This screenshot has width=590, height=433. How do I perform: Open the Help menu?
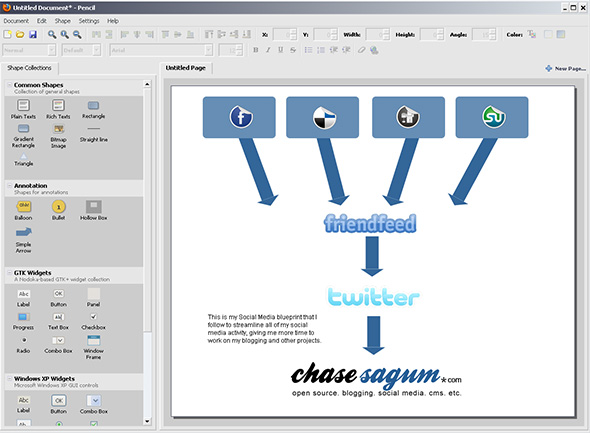click(113, 21)
